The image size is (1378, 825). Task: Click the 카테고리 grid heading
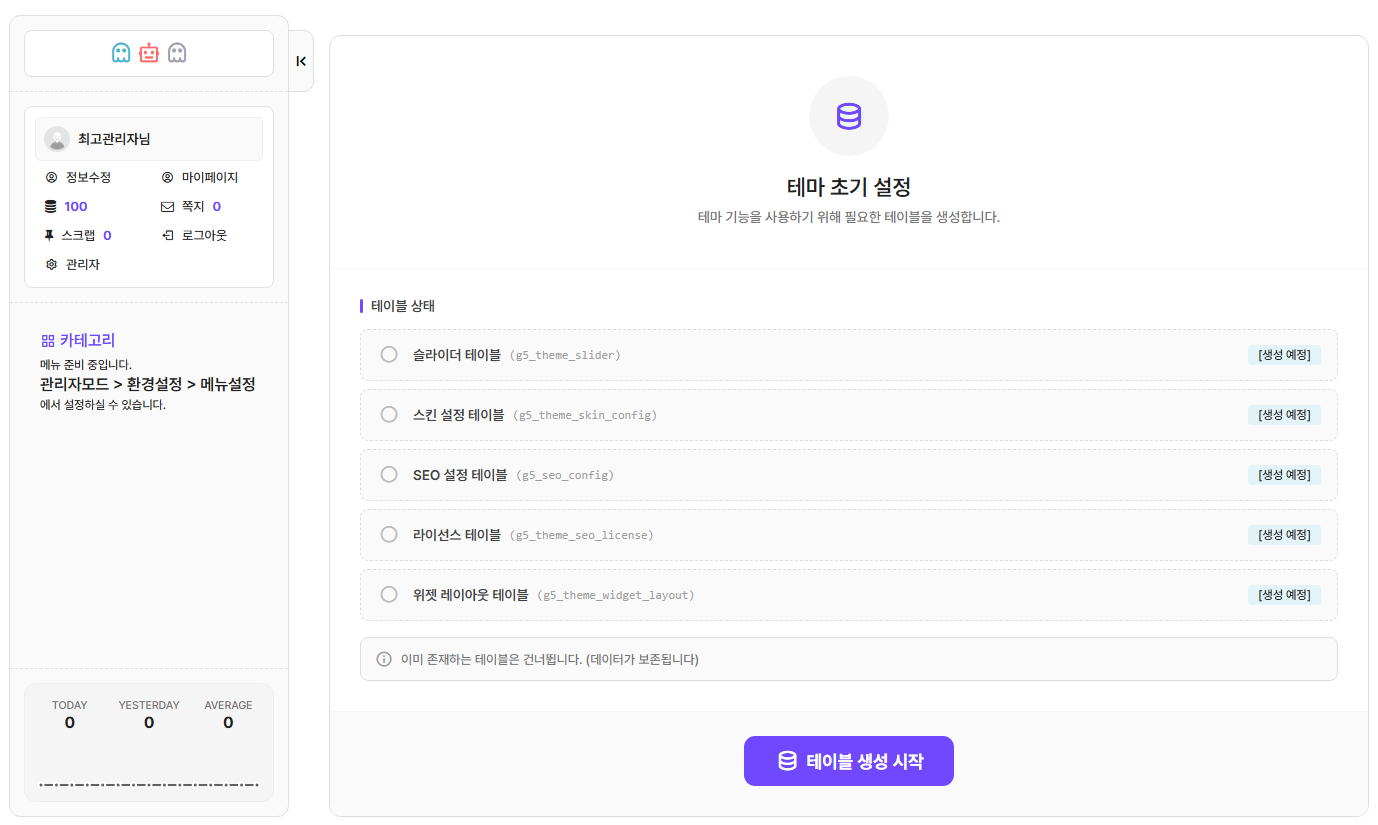tap(78, 340)
